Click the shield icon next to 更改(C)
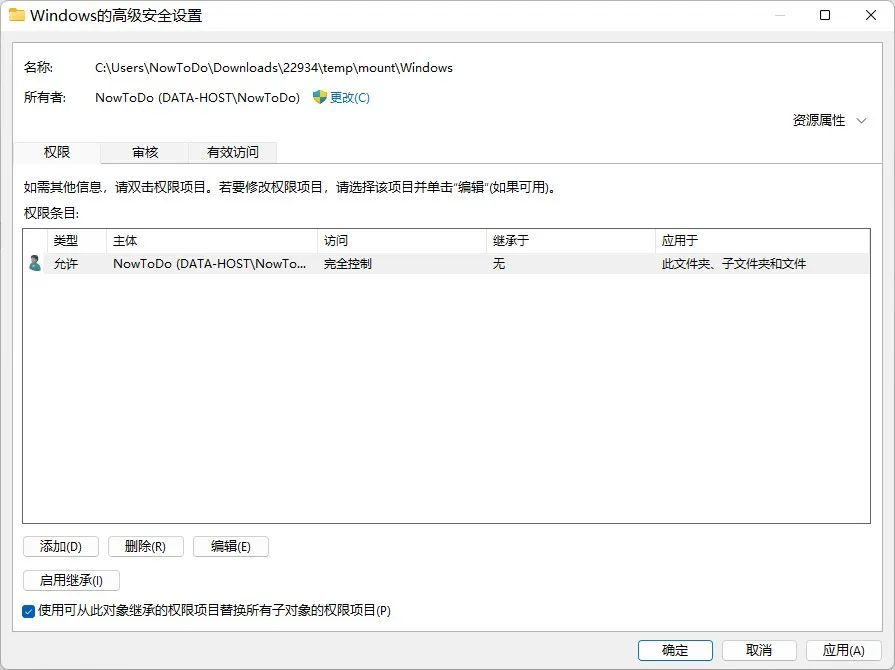Screen dimensions: 895x670 [x=320, y=97]
